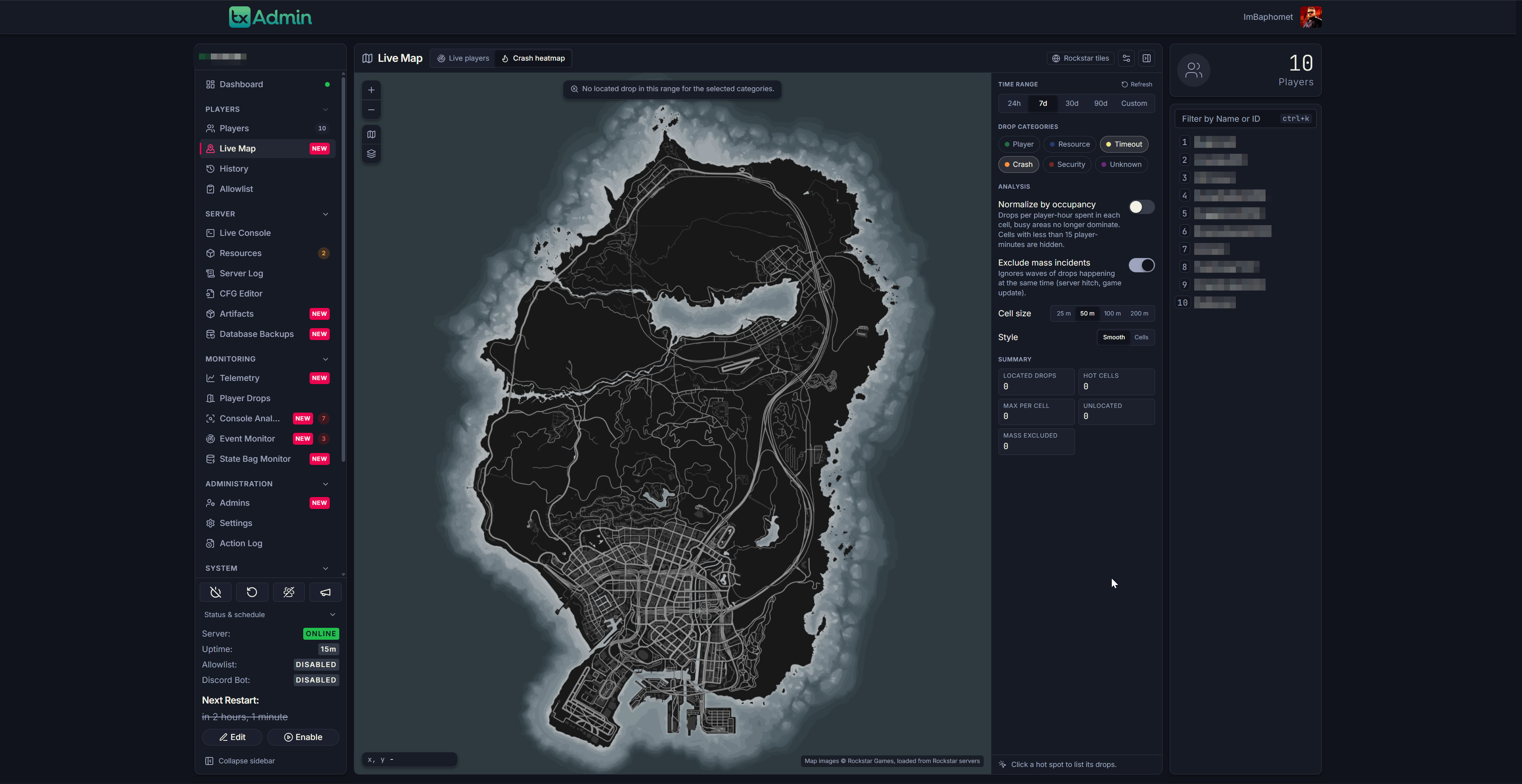Switch to the Live players tab
Screen dimensions: 1522x784
pyautogui.click(x=463, y=58)
